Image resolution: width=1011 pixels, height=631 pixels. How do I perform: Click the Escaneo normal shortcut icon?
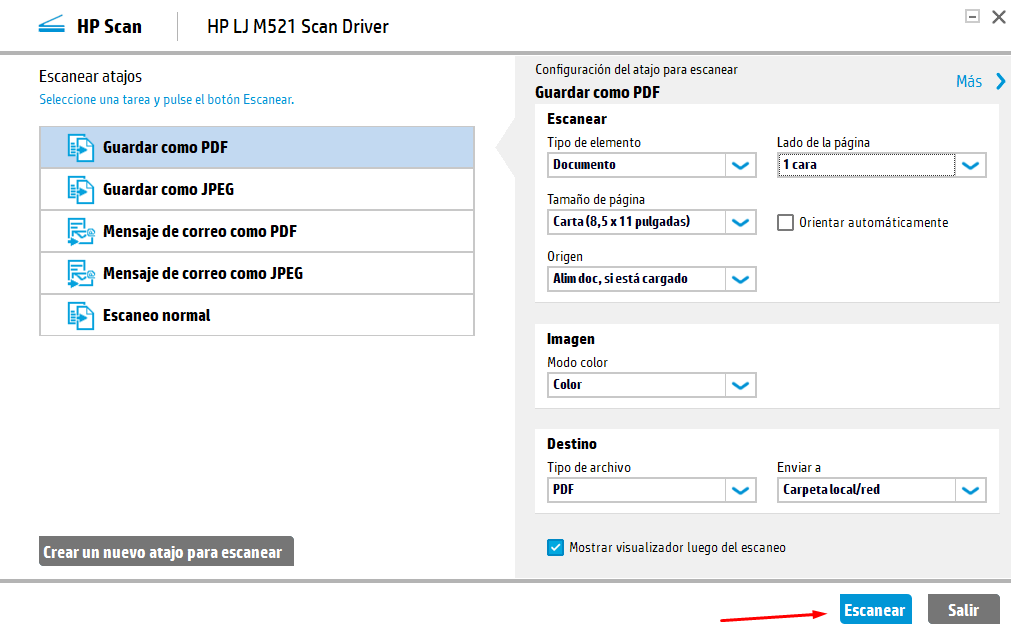coord(81,316)
